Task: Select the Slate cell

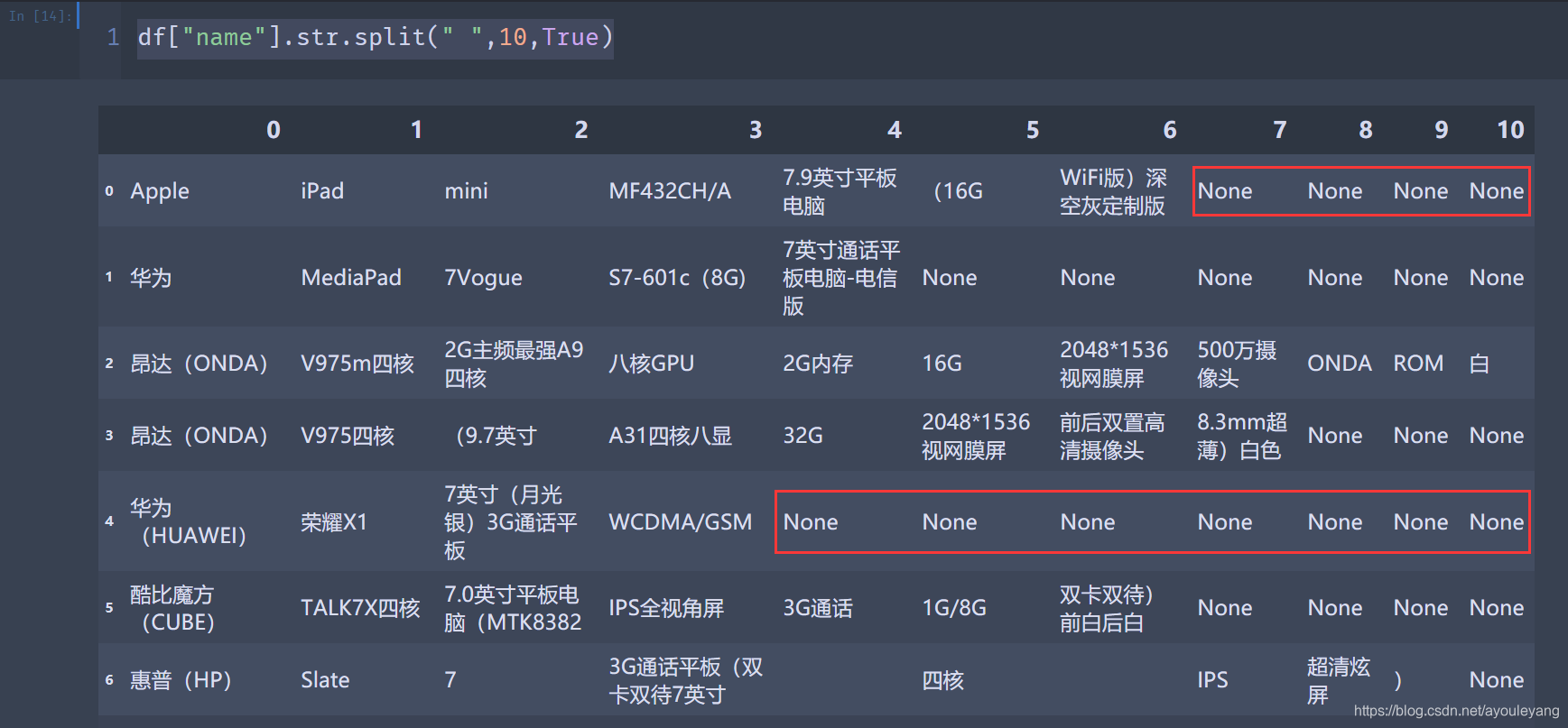Action: pos(325,680)
